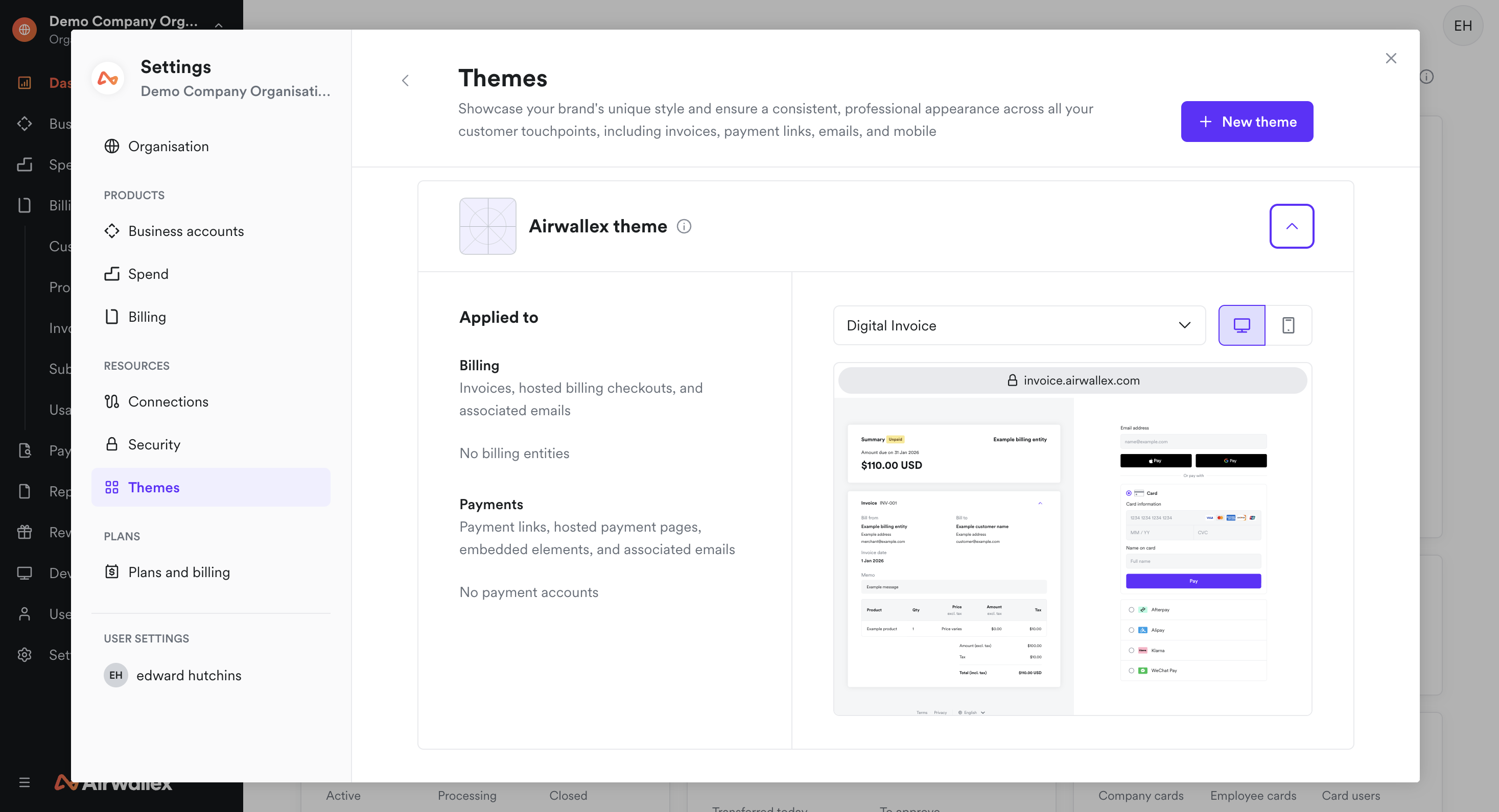The image size is (1499, 812).
Task: Click the back arrow next to Themes
Action: (x=406, y=80)
